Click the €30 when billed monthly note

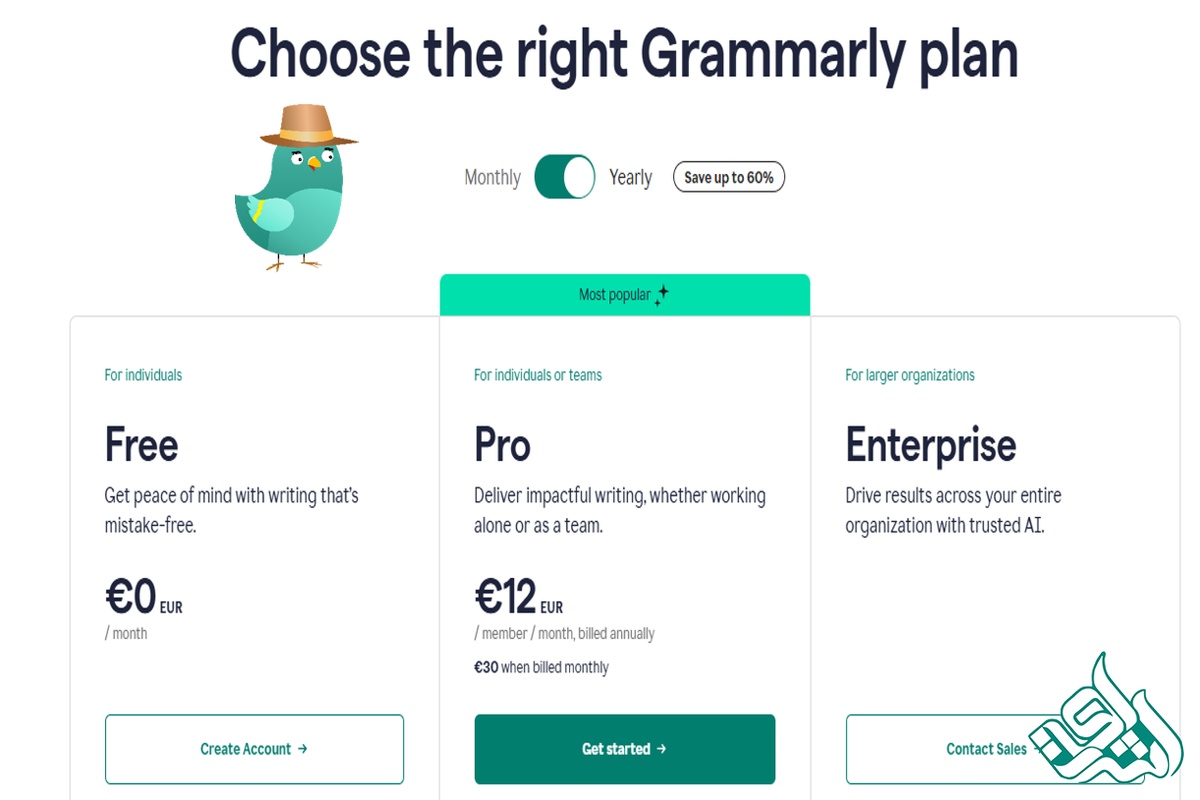(541, 667)
